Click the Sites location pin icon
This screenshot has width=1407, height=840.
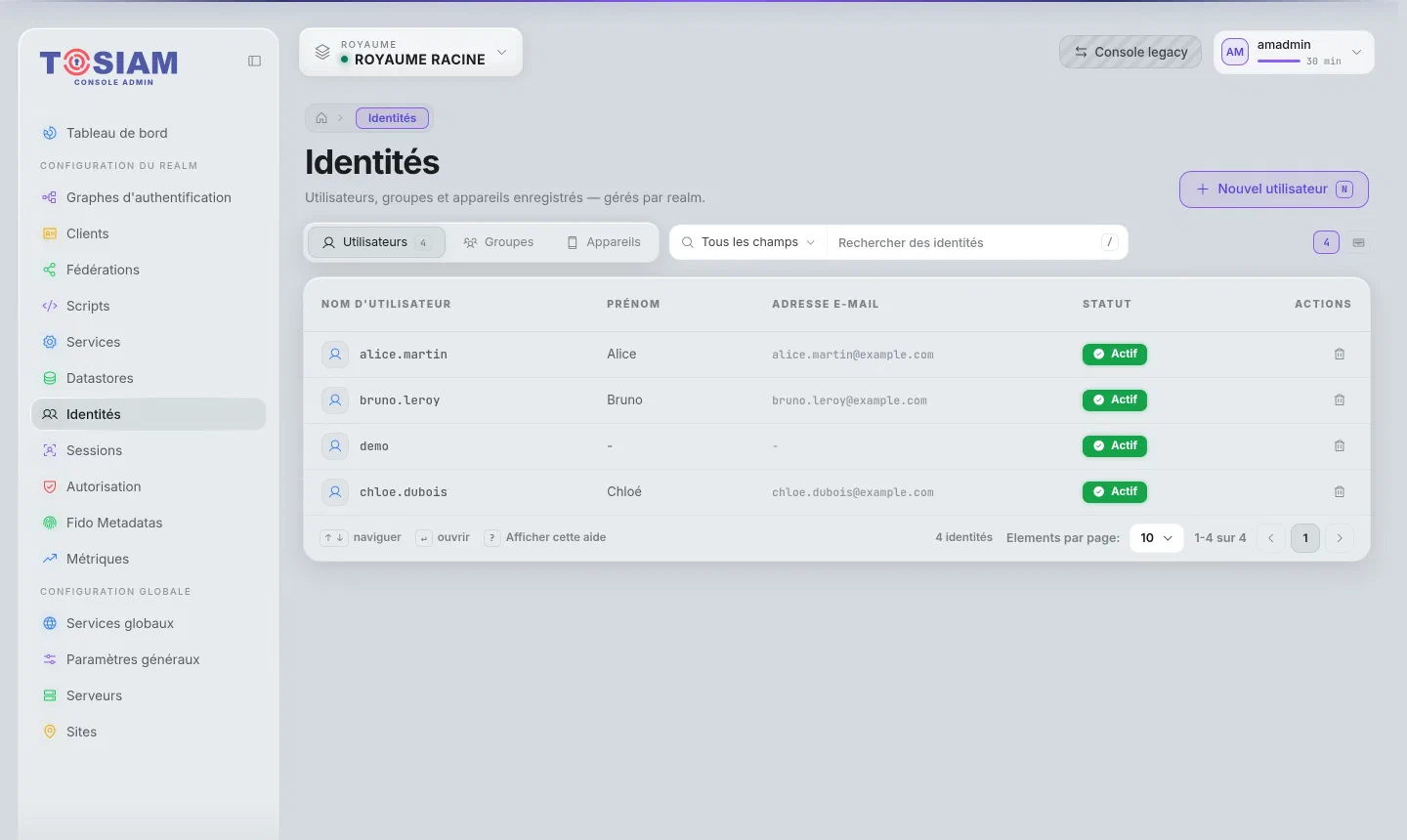click(50, 732)
